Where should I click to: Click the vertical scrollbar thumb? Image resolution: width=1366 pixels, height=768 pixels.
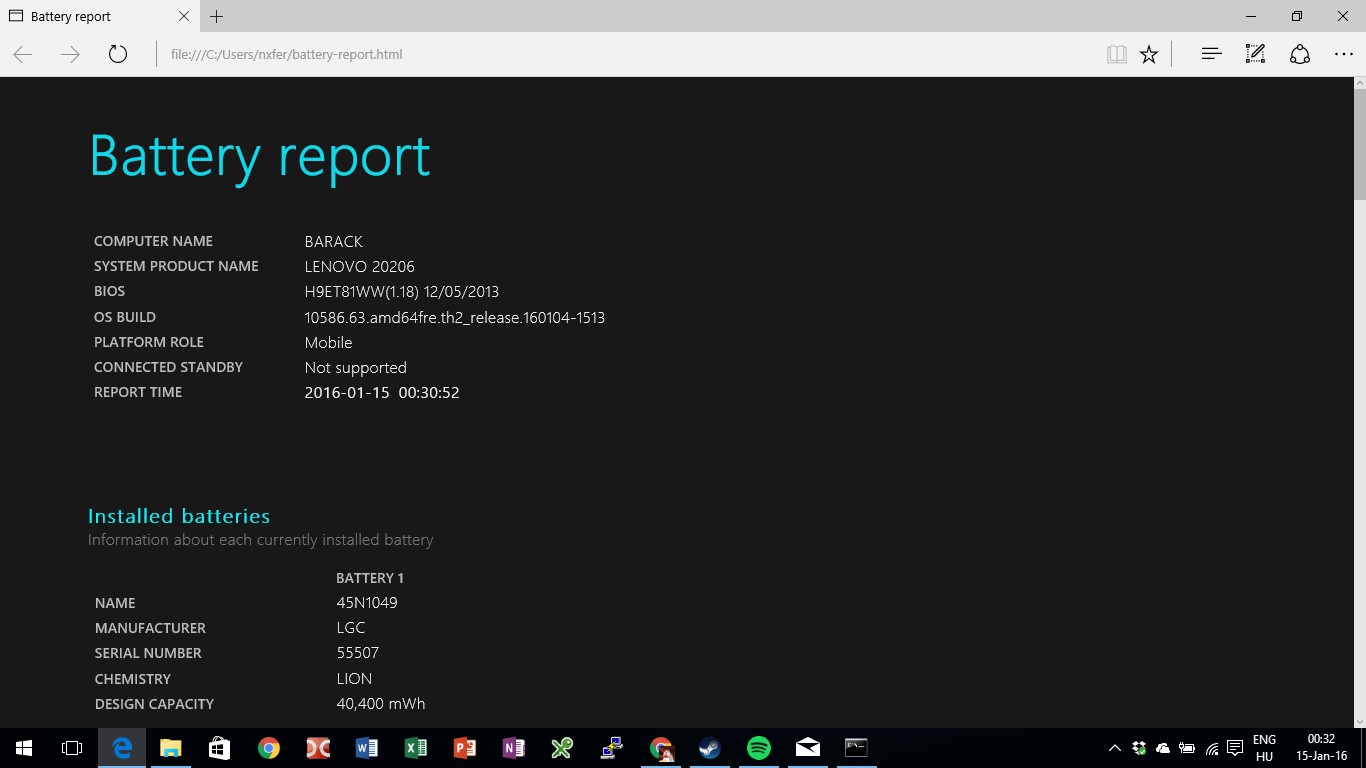click(1359, 145)
